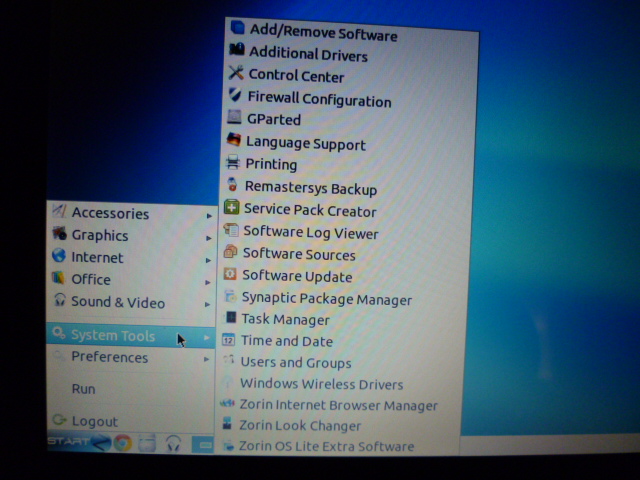
Task: Open Language Support entry
Action: [349, 142]
